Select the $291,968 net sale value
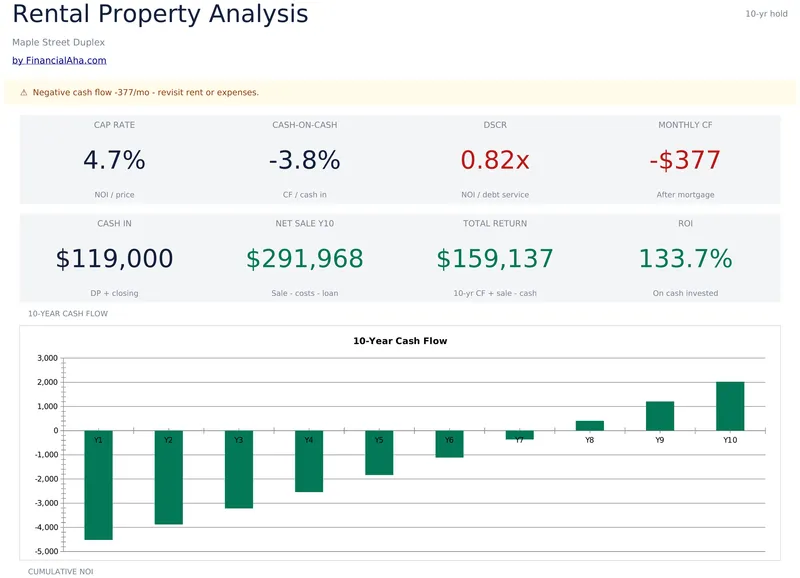Image resolution: width=800 pixels, height=578 pixels. pyautogui.click(x=305, y=258)
